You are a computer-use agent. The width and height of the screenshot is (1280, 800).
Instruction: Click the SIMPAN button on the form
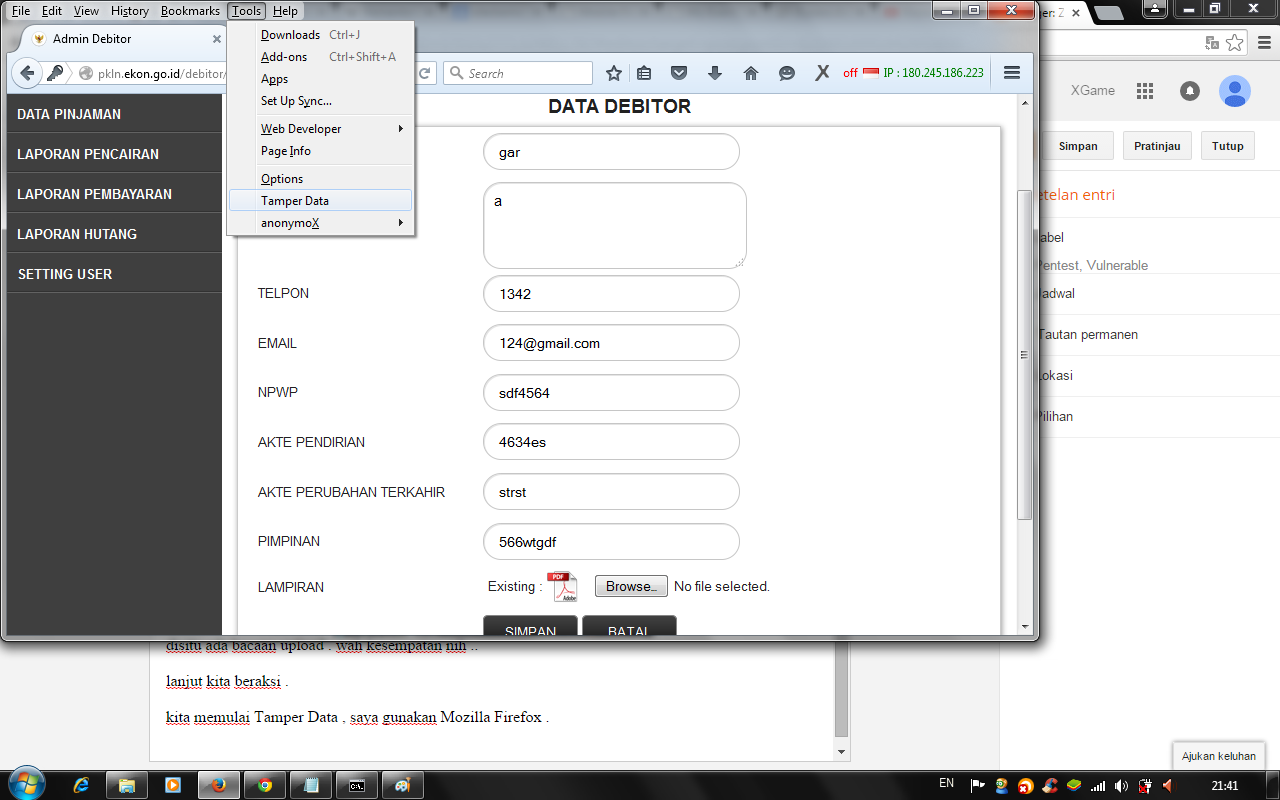click(530, 630)
